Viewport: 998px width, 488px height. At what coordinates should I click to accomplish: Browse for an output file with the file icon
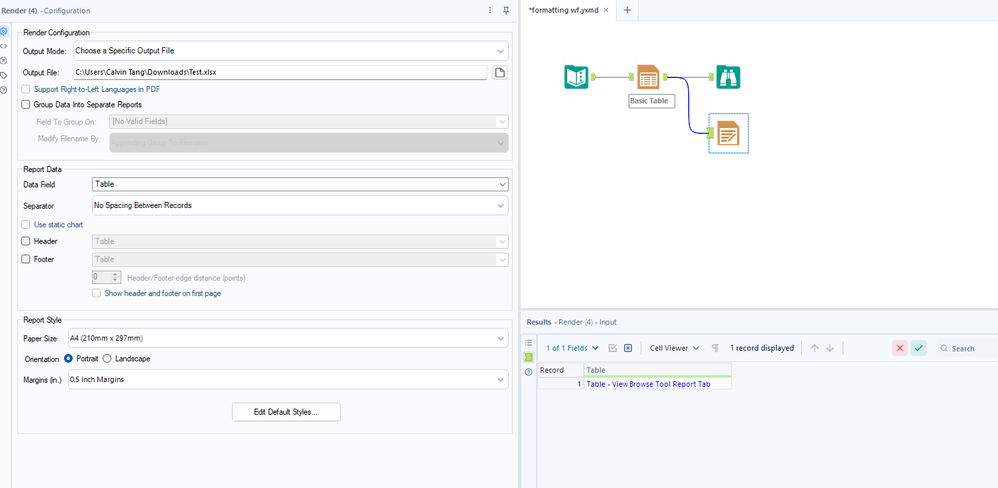coord(500,72)
